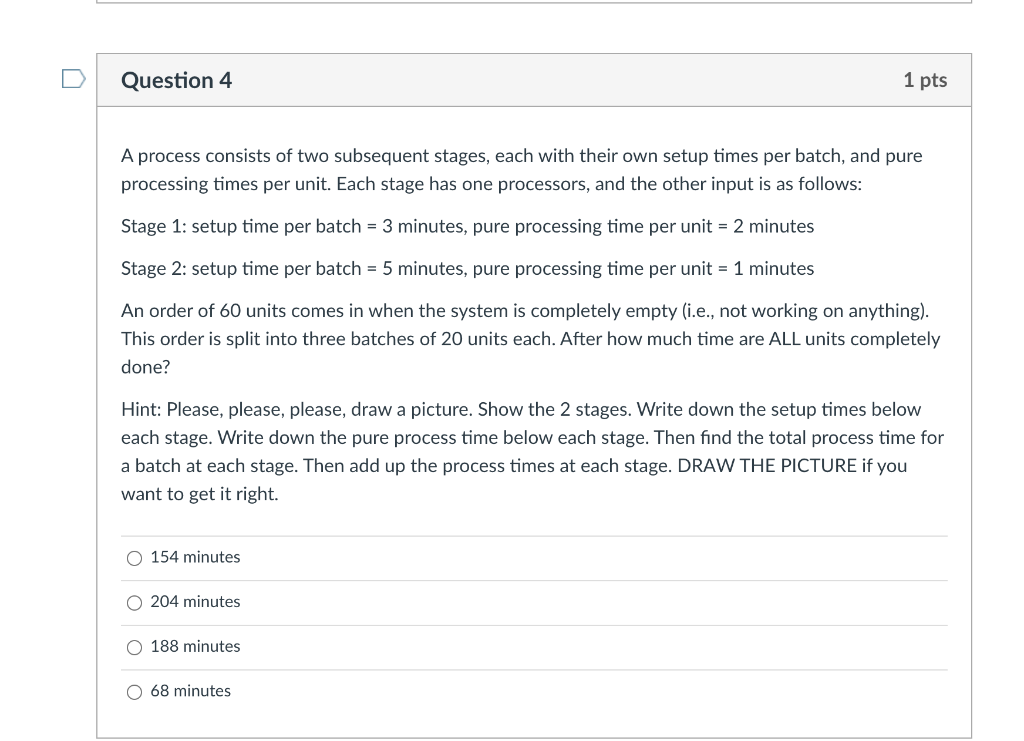Click the Stage 1 setup time line
Viewport: 1024px width, 741px height.
pos(466,226)
